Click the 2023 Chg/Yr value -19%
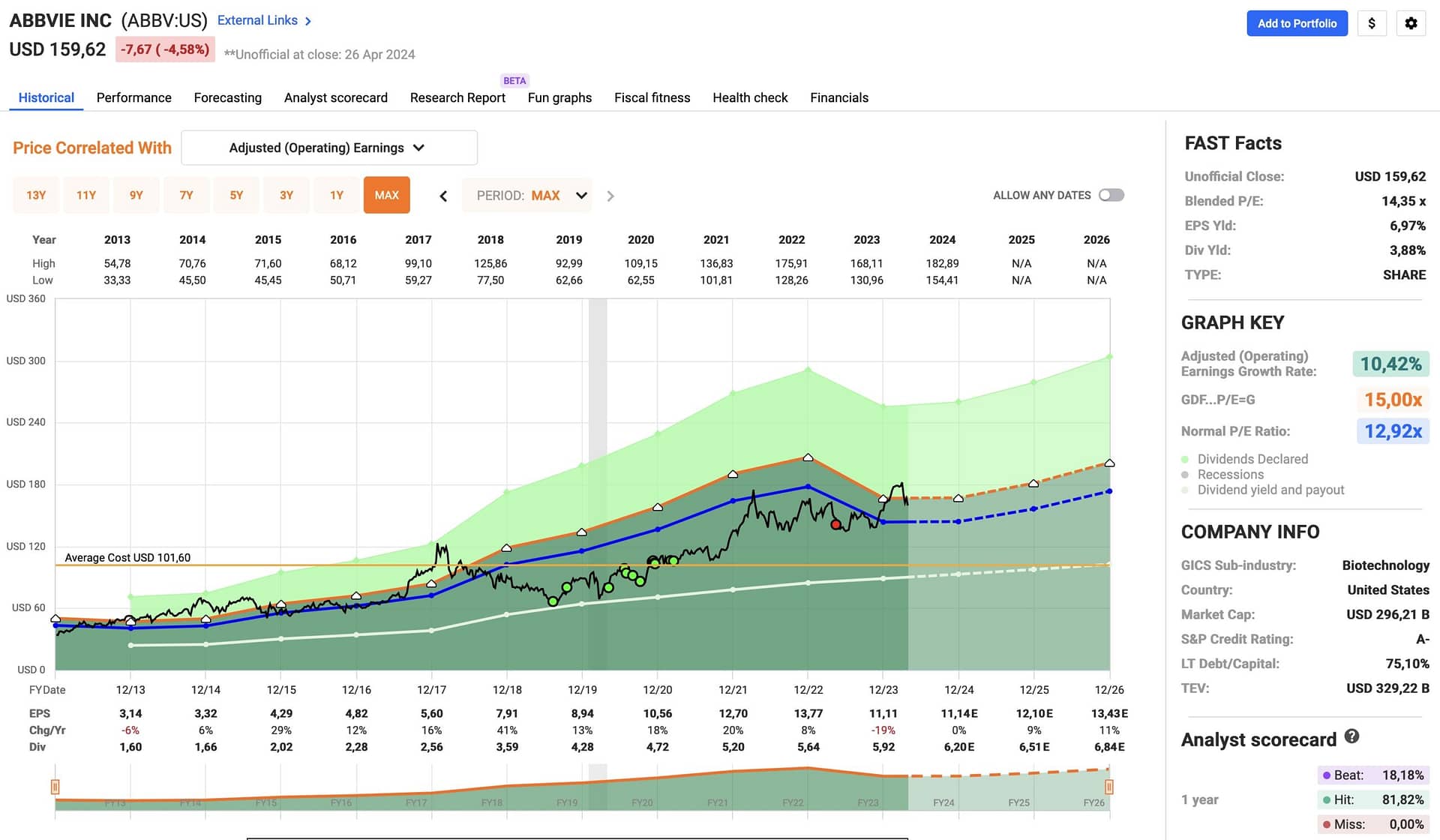Screen dimensions: 1440x840 [883, 730]
